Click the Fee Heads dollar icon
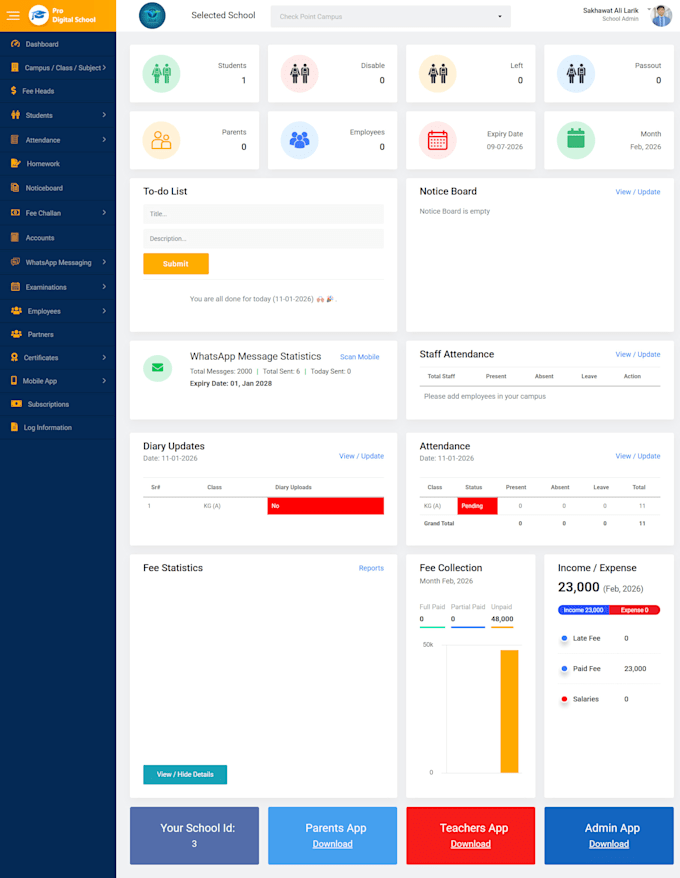 (x=13, y=91)
